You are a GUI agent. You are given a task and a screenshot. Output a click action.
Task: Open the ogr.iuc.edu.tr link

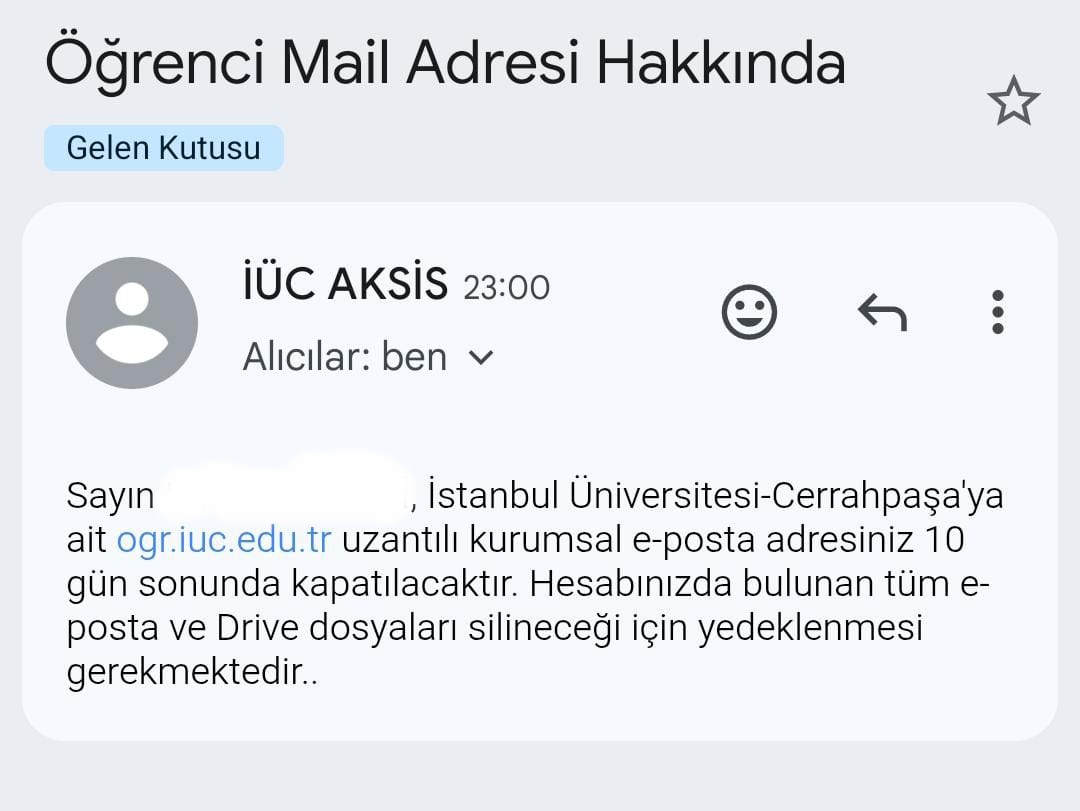[223, 540]
